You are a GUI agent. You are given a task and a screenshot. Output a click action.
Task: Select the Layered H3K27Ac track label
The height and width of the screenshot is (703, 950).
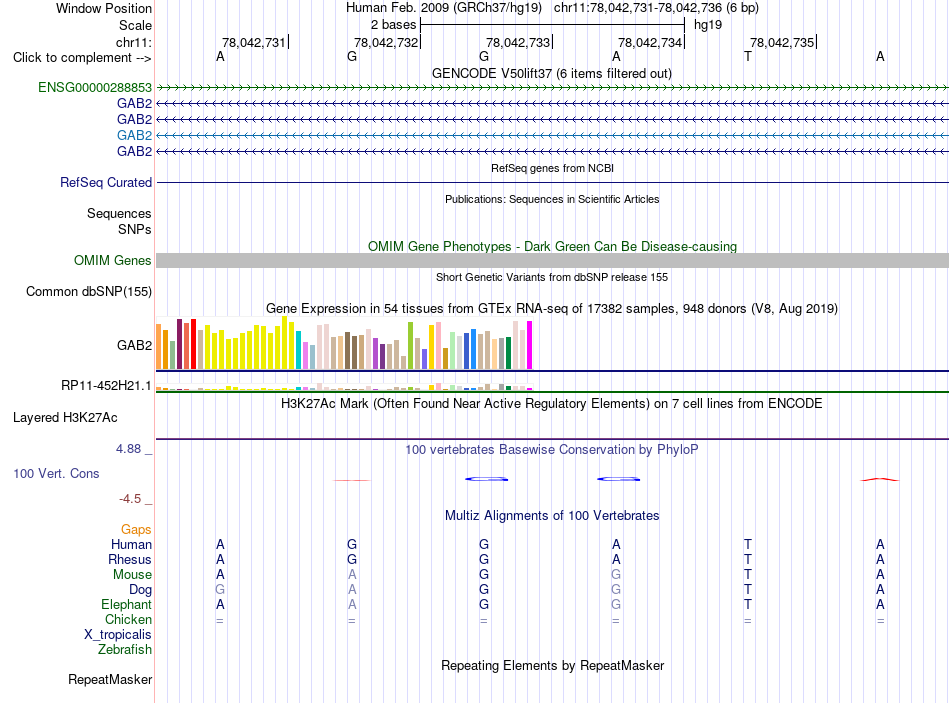(65, 418)
